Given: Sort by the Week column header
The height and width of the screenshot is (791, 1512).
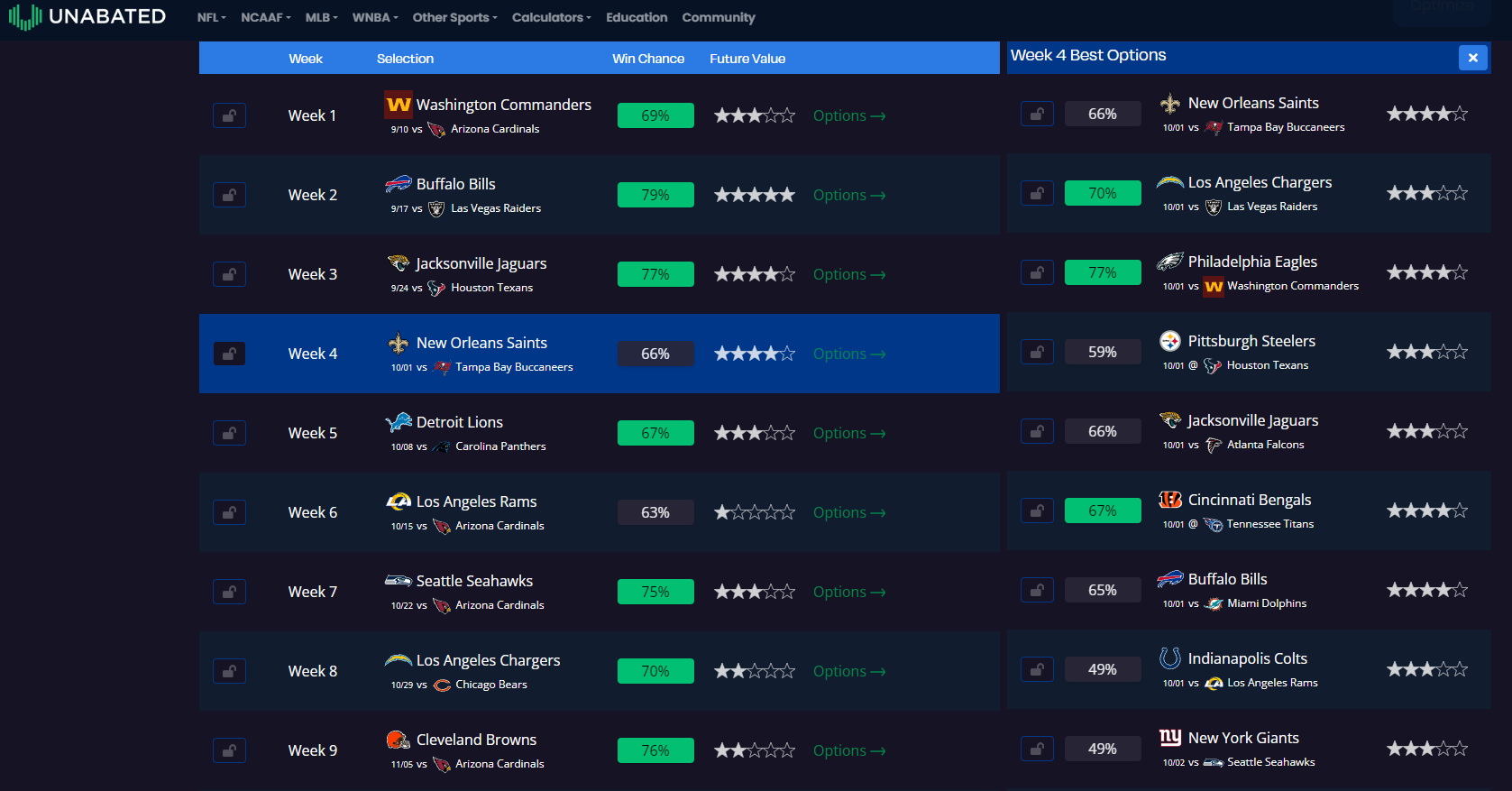Looking at the screenshot, I should pyautogui.click(x=306, y=59).
